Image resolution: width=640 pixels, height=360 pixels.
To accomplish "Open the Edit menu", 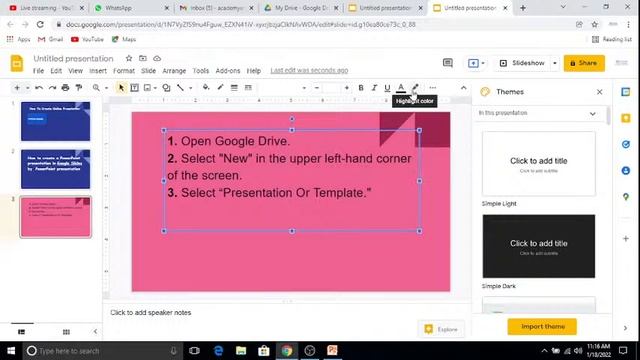I will 56,71.
